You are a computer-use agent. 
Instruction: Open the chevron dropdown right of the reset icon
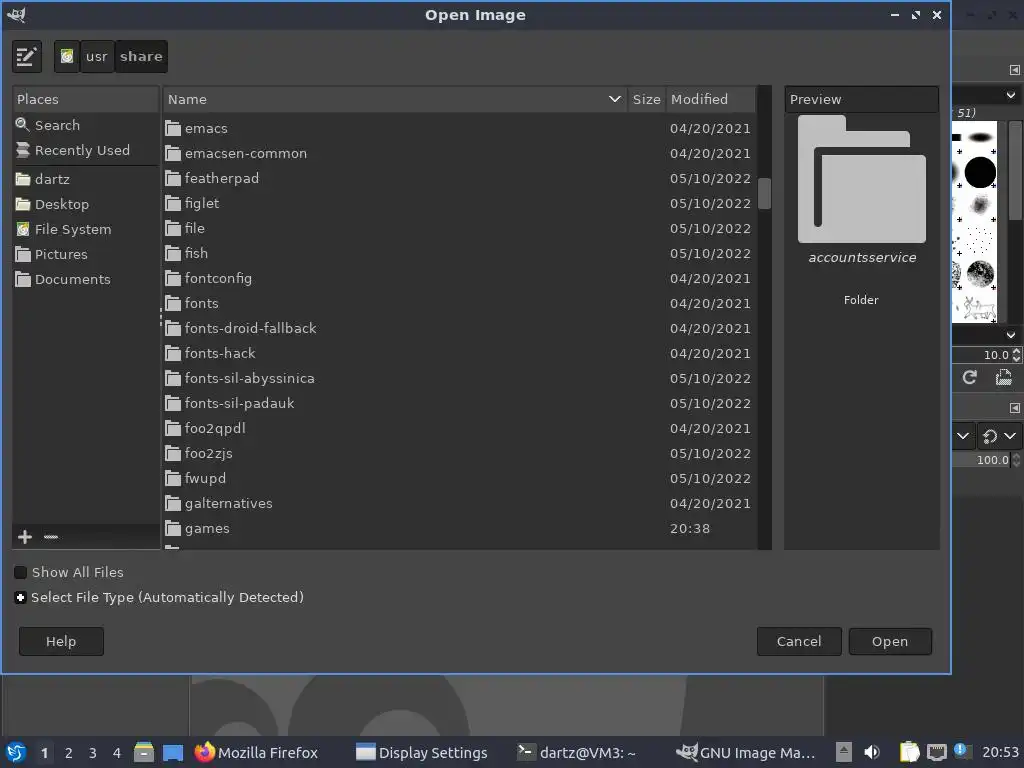click(1010, 436)
